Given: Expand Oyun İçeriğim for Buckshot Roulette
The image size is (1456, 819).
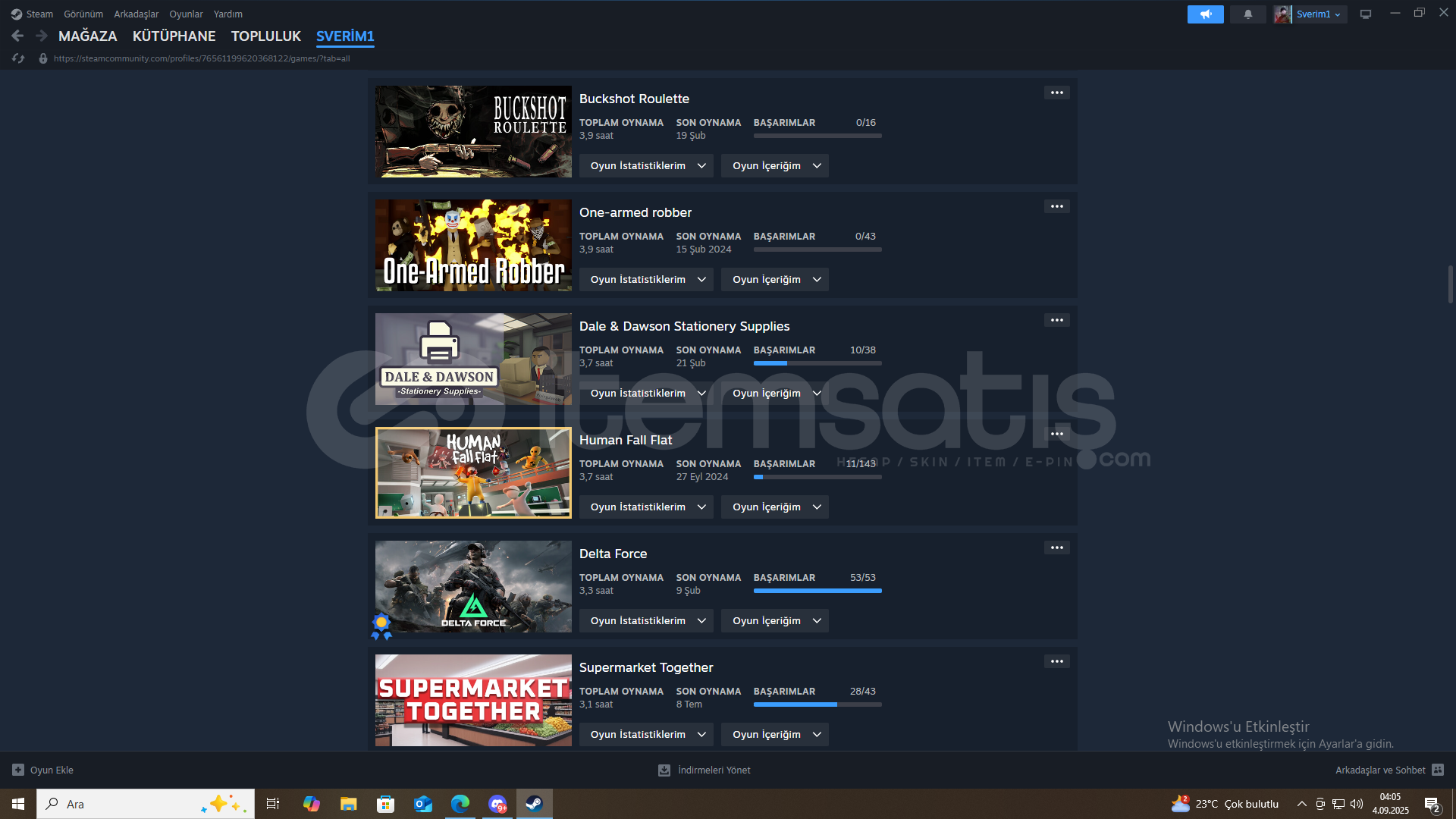Looking at the screenshot, I should [774, 165].
